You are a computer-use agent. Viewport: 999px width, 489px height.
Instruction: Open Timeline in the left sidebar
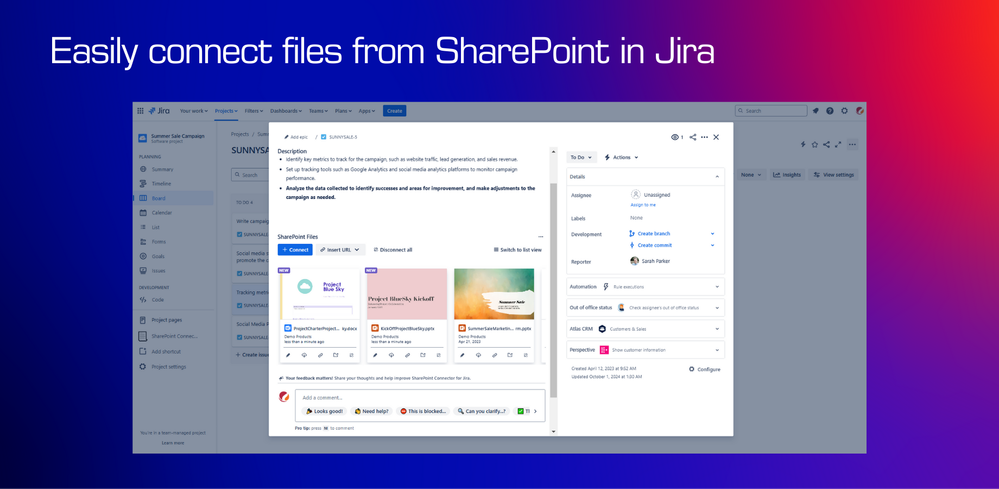(x=161, y=183)
